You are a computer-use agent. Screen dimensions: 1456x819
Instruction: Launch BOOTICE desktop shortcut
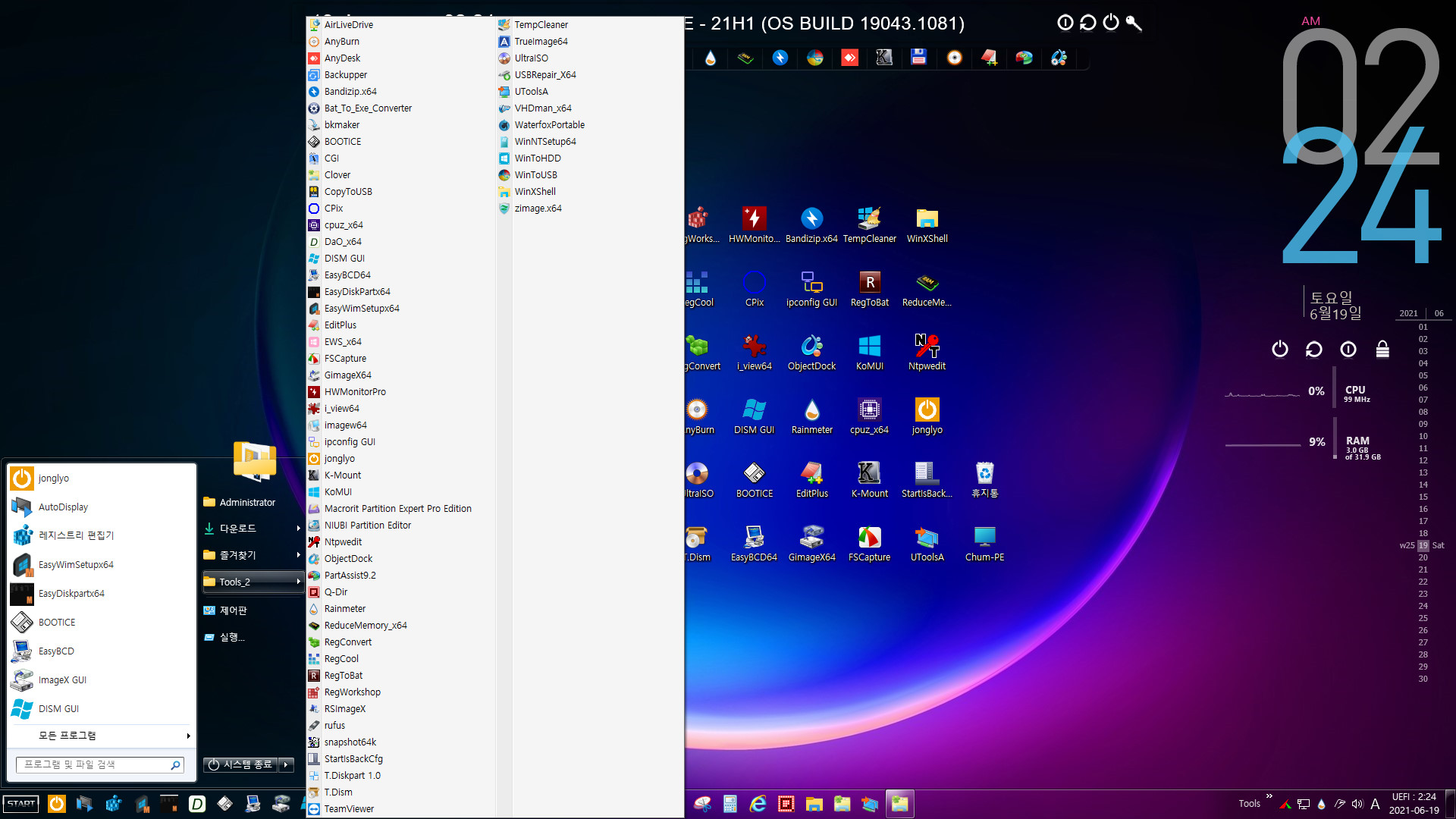tap(754, 479)
